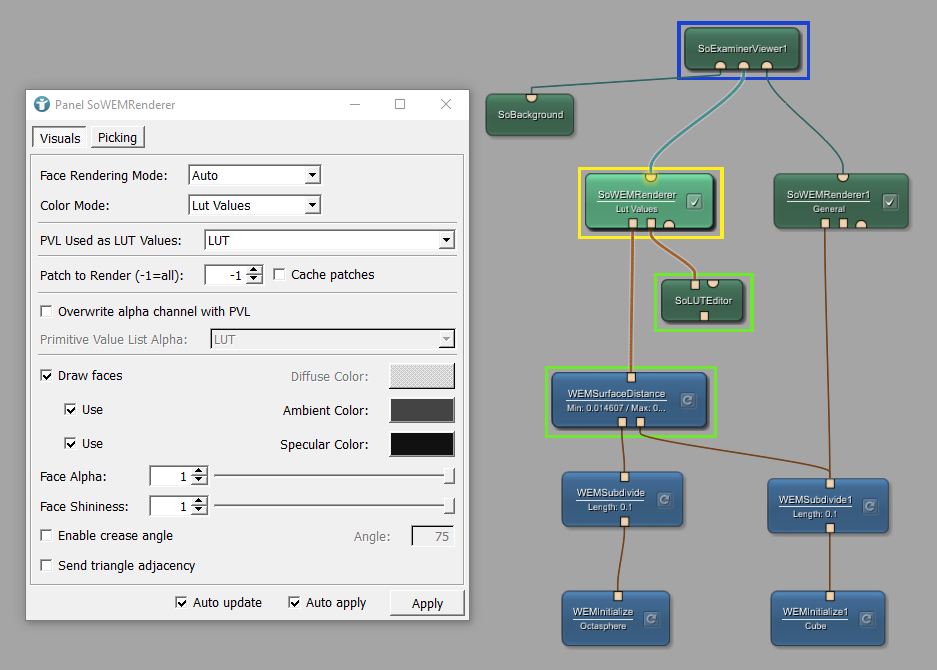
Task: Toggle the SoWEMRenderer1 node checkmark icon
Action: tap(889, 201)
